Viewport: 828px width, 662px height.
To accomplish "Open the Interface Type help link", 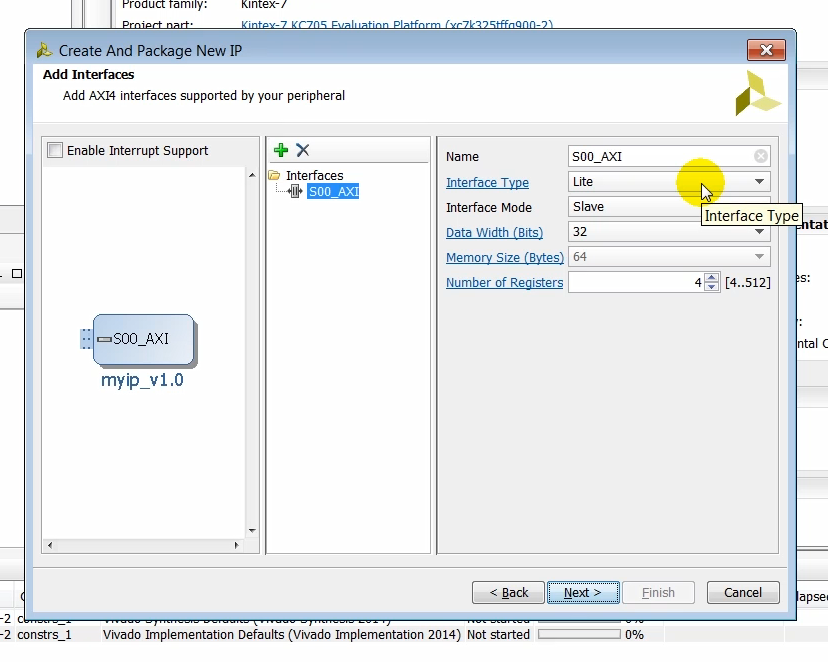I will 487,182.
